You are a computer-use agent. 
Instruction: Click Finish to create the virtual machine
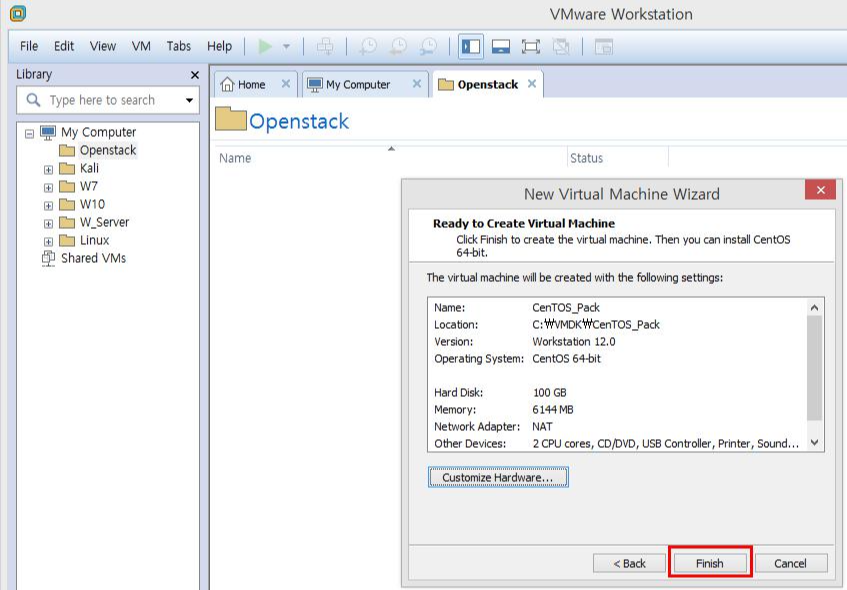click(x=709, y=564)
